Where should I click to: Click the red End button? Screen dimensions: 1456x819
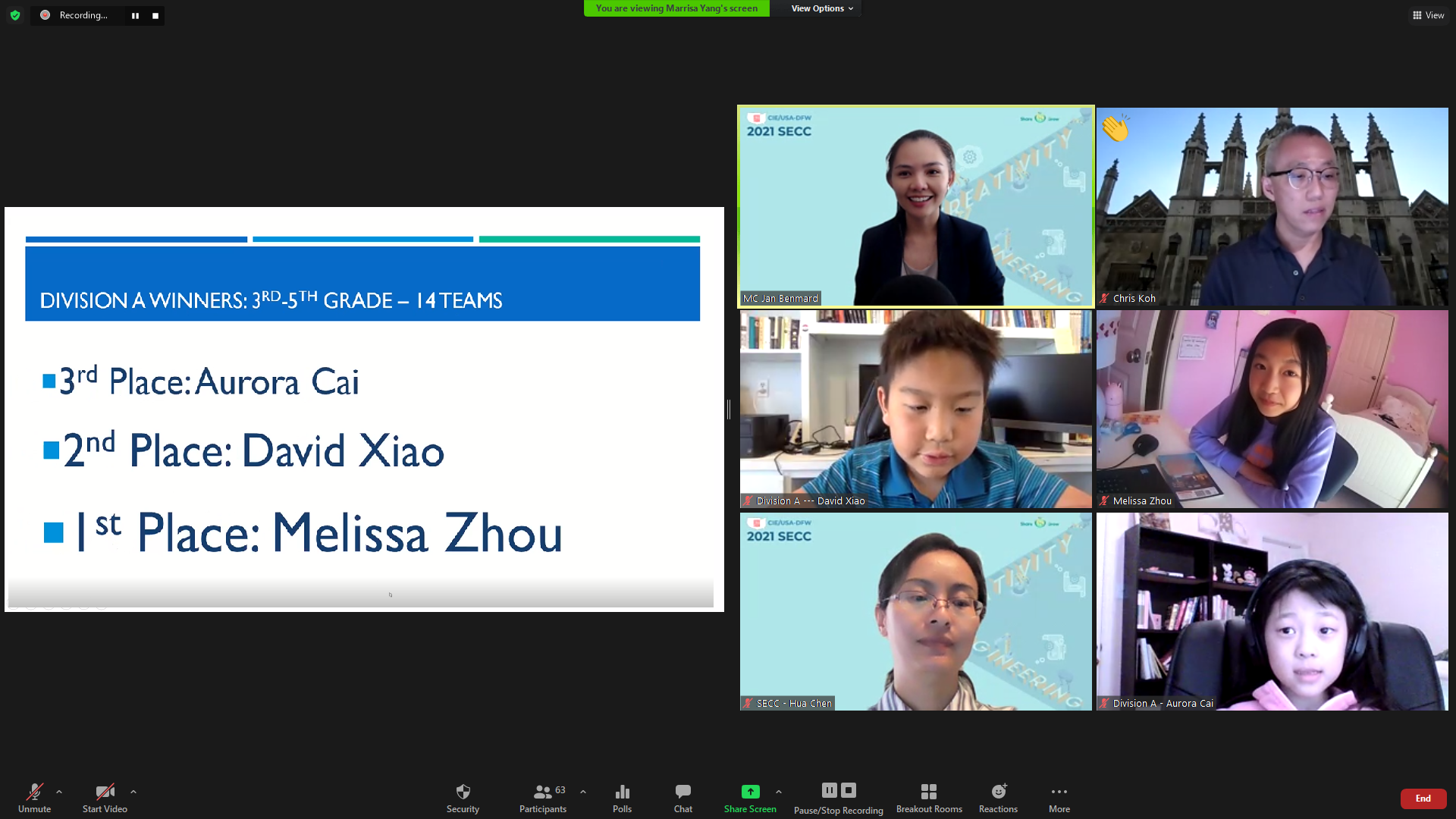coord(1423,799)
